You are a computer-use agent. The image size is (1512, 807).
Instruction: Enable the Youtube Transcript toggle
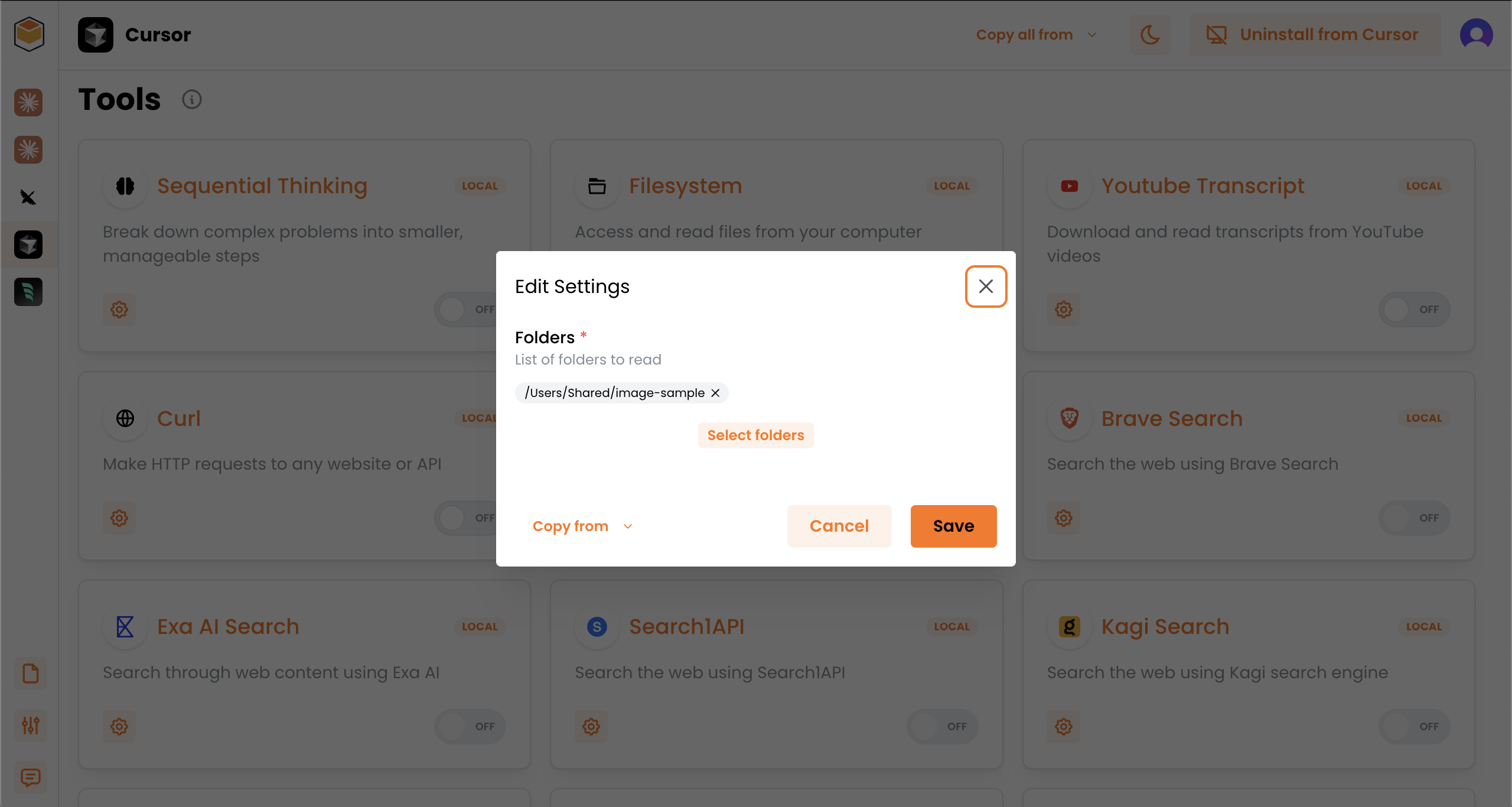1414,309
